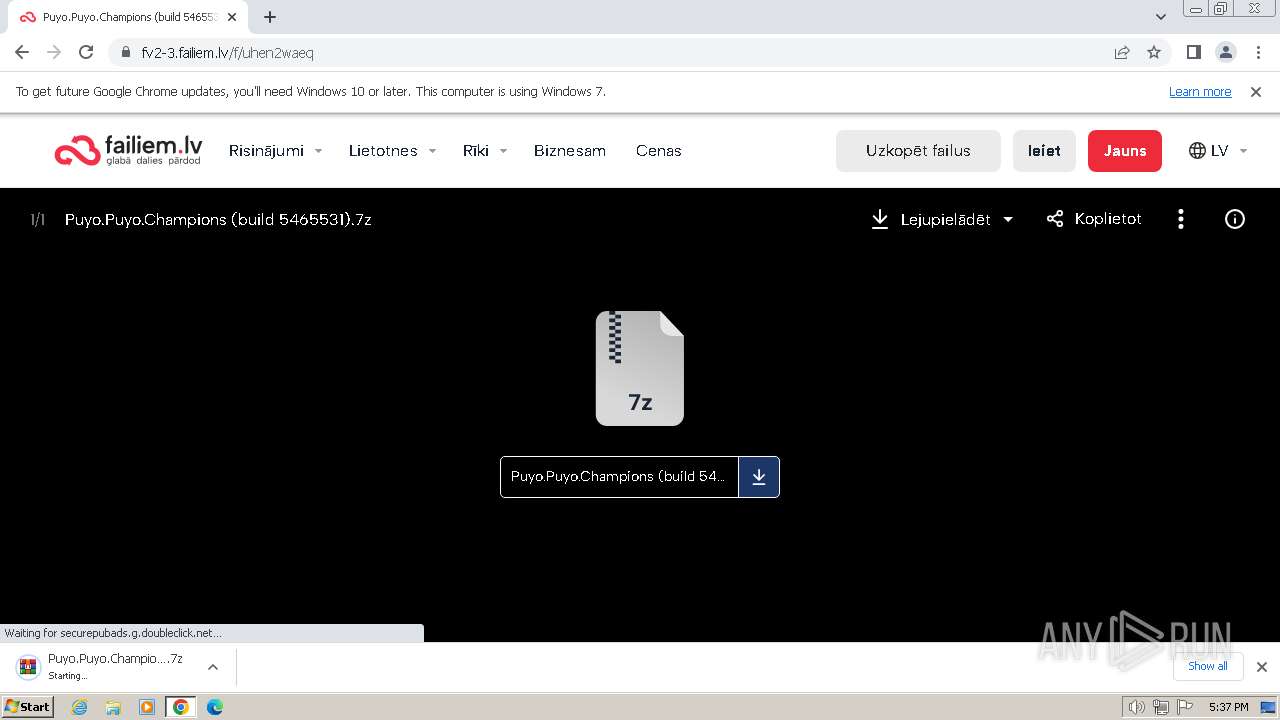This screenshot has height=720, width=1280.
Task: Click the share page icon in address bar
Action: [1122, 53]
